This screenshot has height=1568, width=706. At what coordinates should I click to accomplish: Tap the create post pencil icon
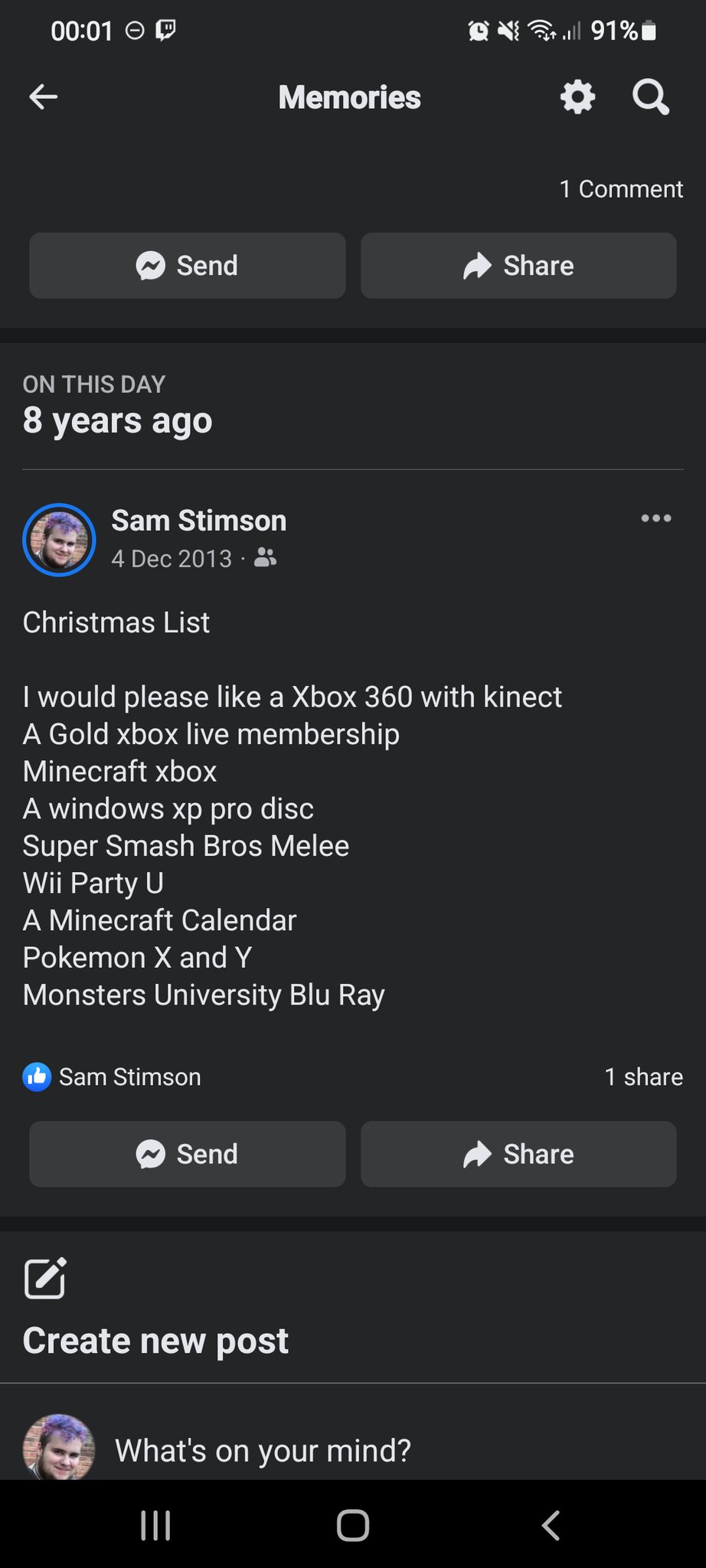[45, 1278]
